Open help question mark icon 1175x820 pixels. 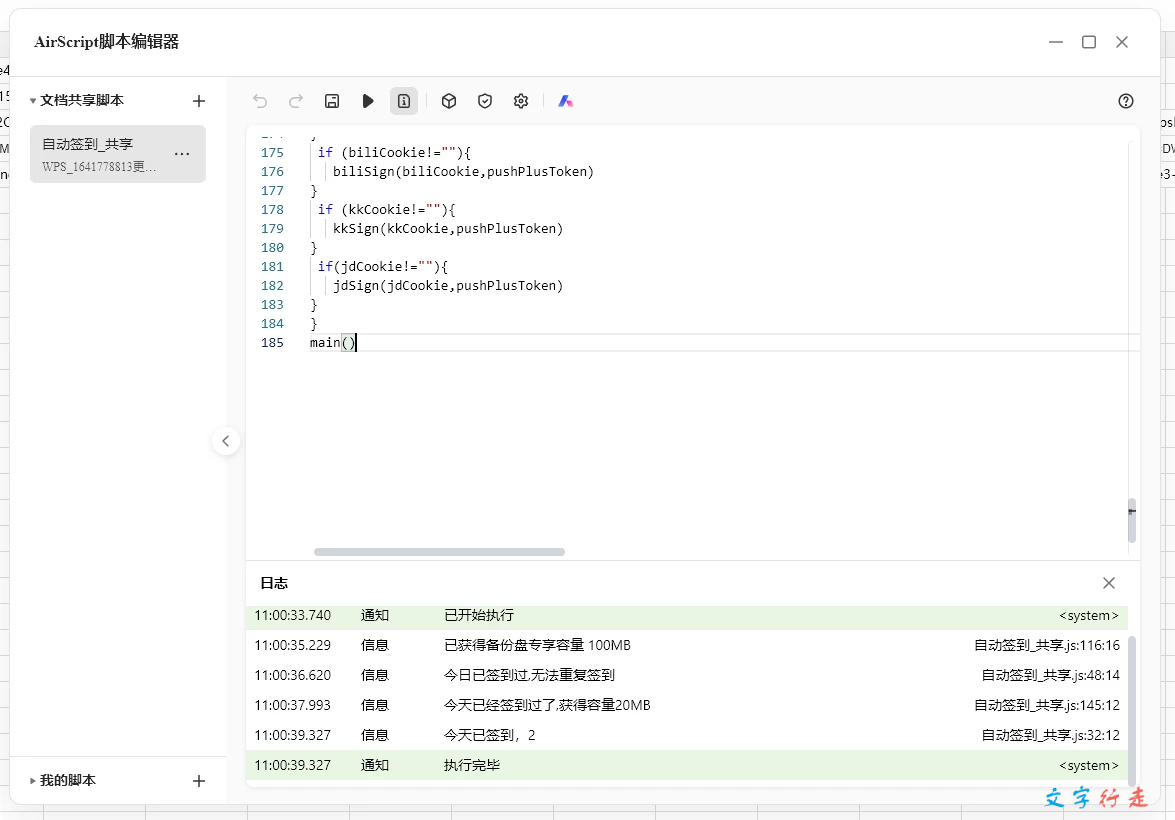[1126, 101]
